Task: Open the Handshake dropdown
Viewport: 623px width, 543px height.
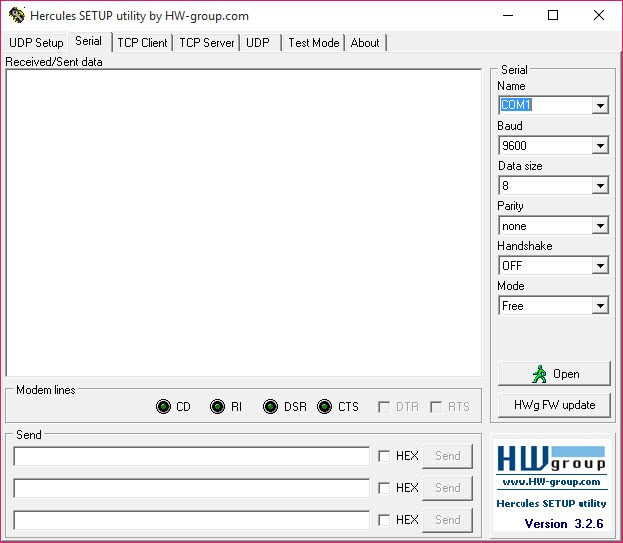Action: coord(600,265)
